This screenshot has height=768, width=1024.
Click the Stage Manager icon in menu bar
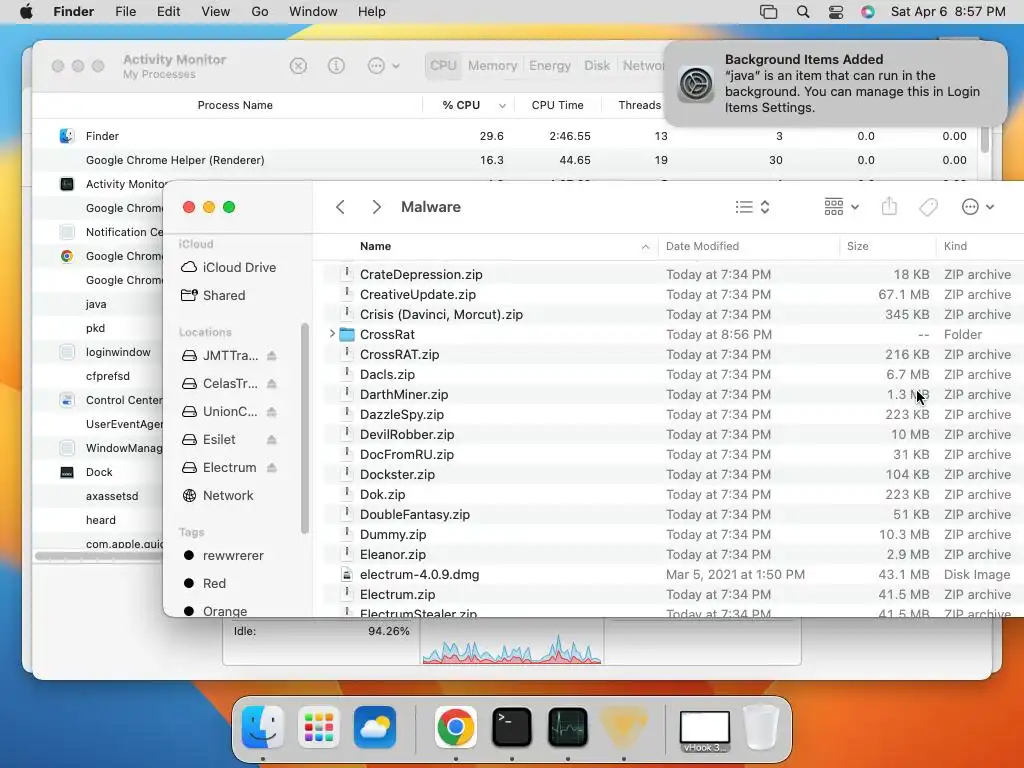[769, 12]
